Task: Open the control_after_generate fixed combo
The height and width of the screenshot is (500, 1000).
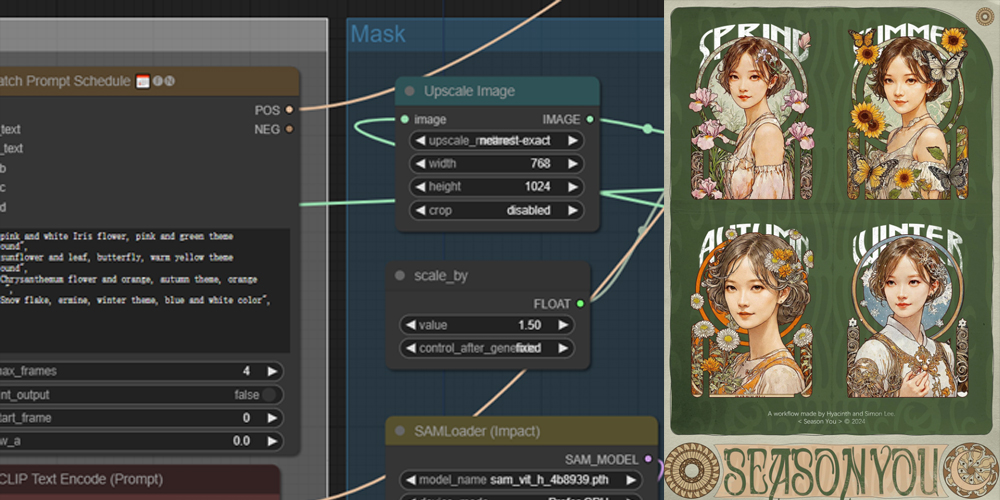Action: coord(487,348)
